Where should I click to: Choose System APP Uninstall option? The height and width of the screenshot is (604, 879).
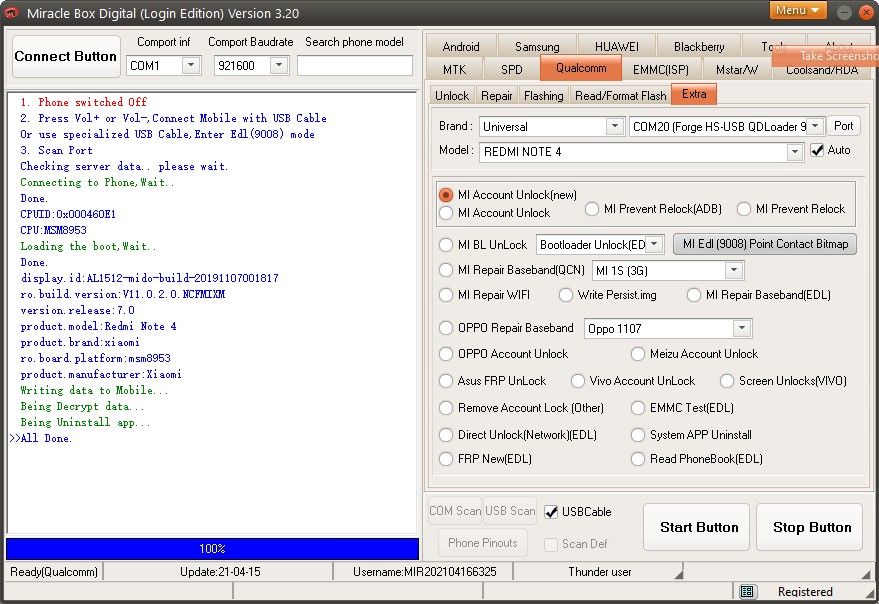click(x=637, y=435)
